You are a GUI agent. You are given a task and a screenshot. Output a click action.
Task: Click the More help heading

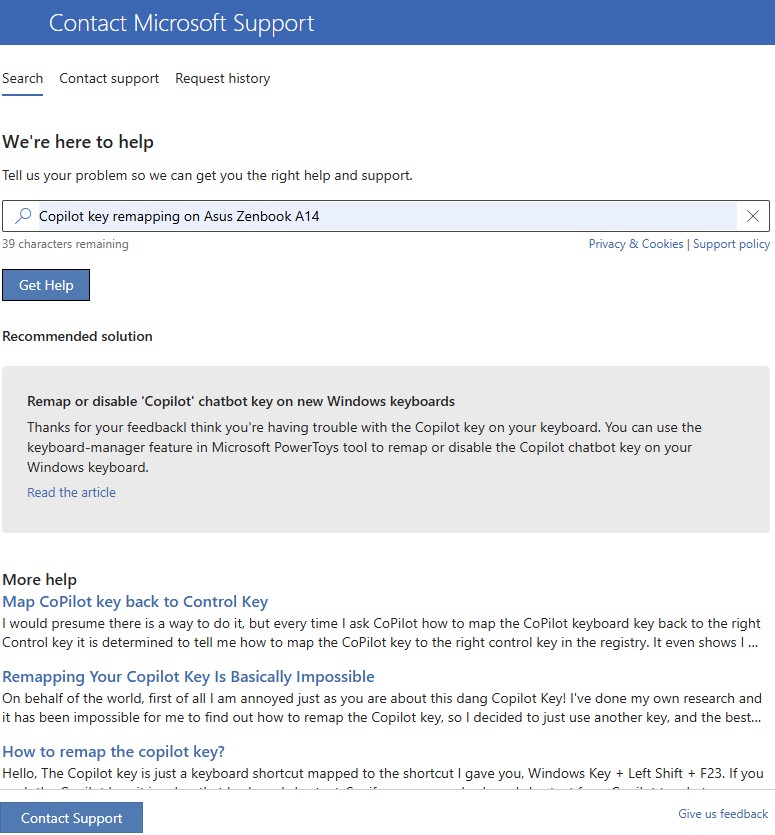[x=39, y=579]
